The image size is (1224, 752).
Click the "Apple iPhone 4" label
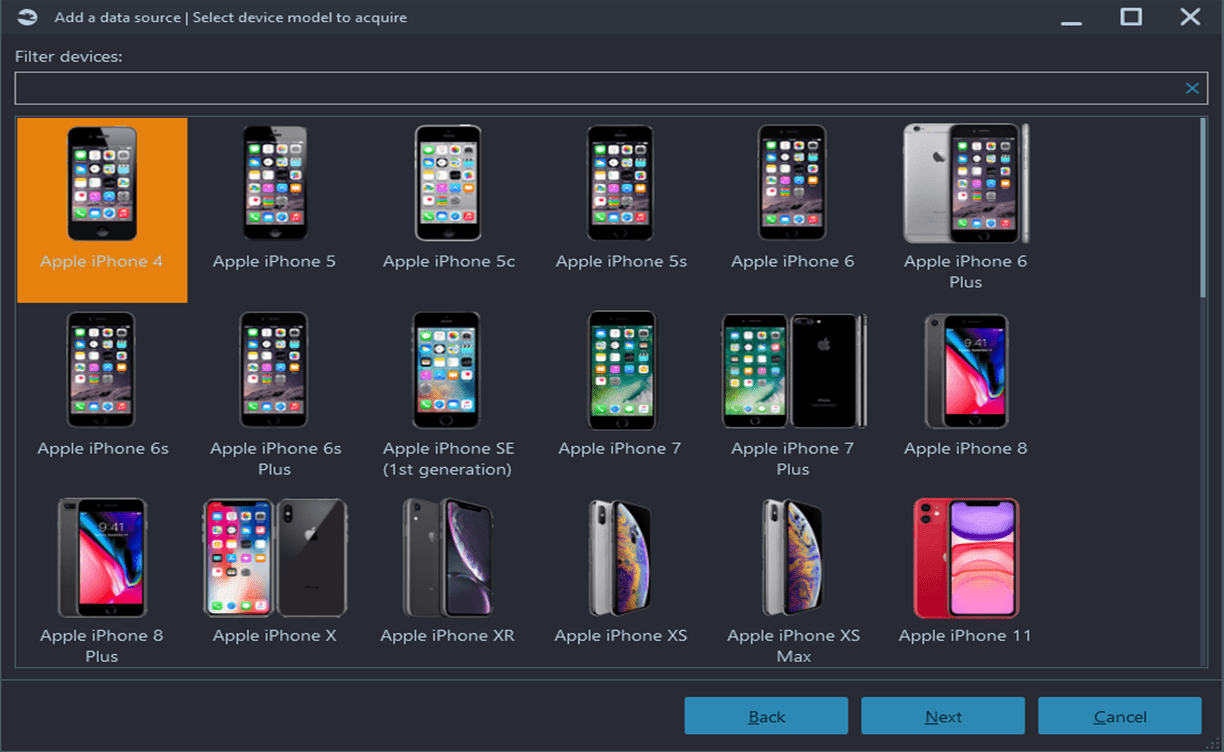pyautogui.click(x=102, y=261)
